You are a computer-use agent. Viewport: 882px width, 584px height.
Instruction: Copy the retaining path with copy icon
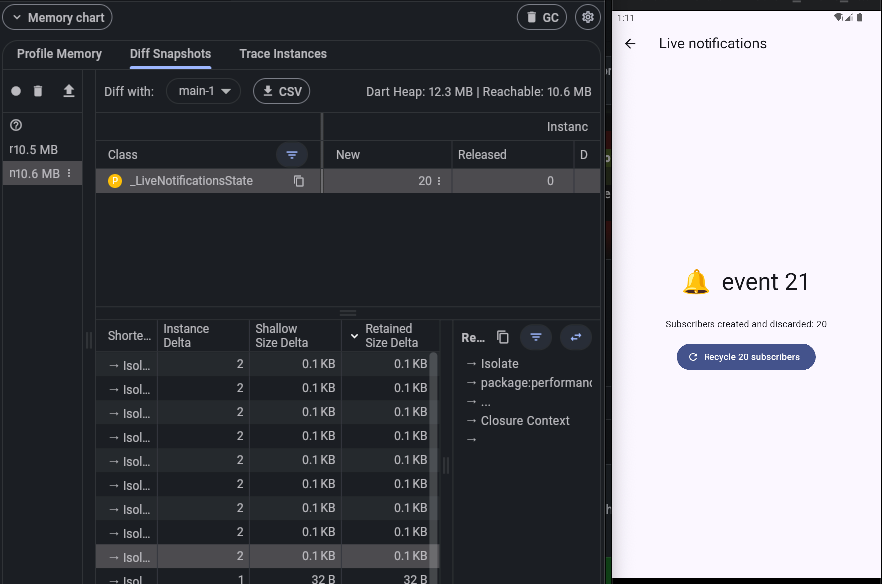point(502,337)
